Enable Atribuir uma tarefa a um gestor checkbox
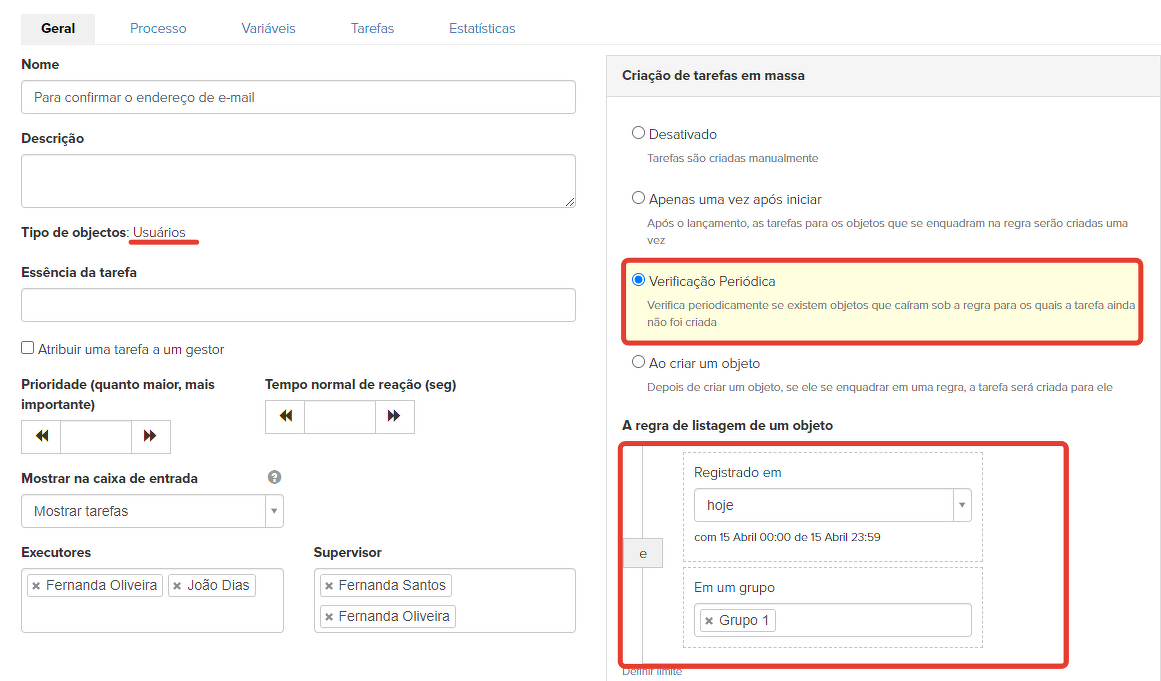1161x681 pixels. [x=28, y=349]
